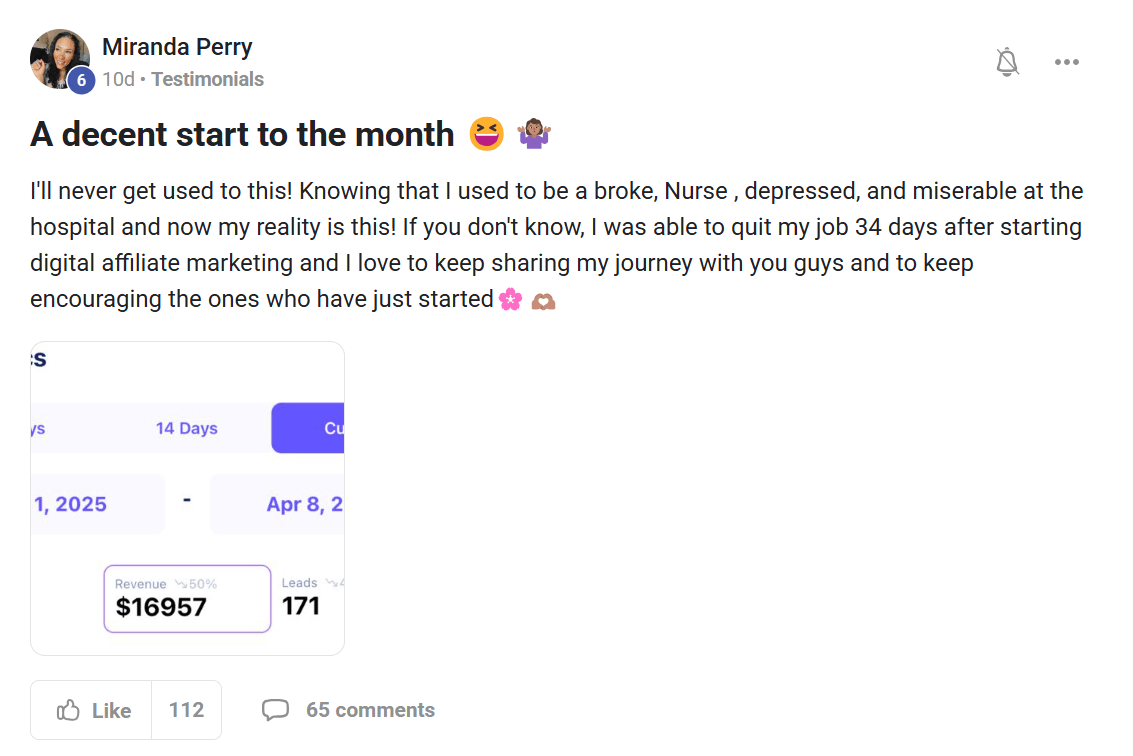Click the Revenue $16957 card
This screenshot has width=1133, height=756.
187,598
